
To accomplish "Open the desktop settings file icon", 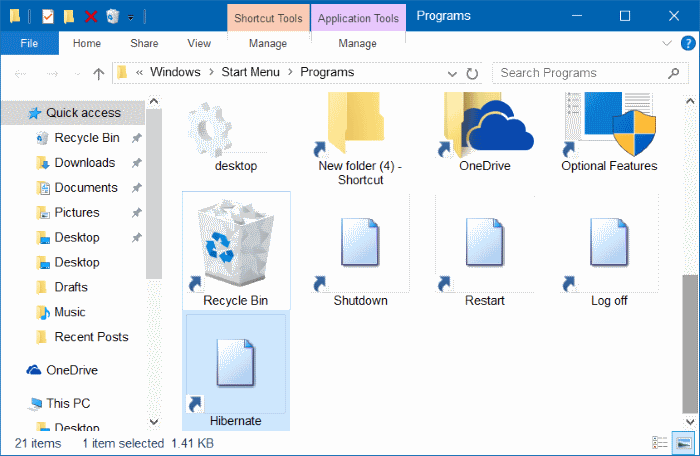I will [210, 130].
